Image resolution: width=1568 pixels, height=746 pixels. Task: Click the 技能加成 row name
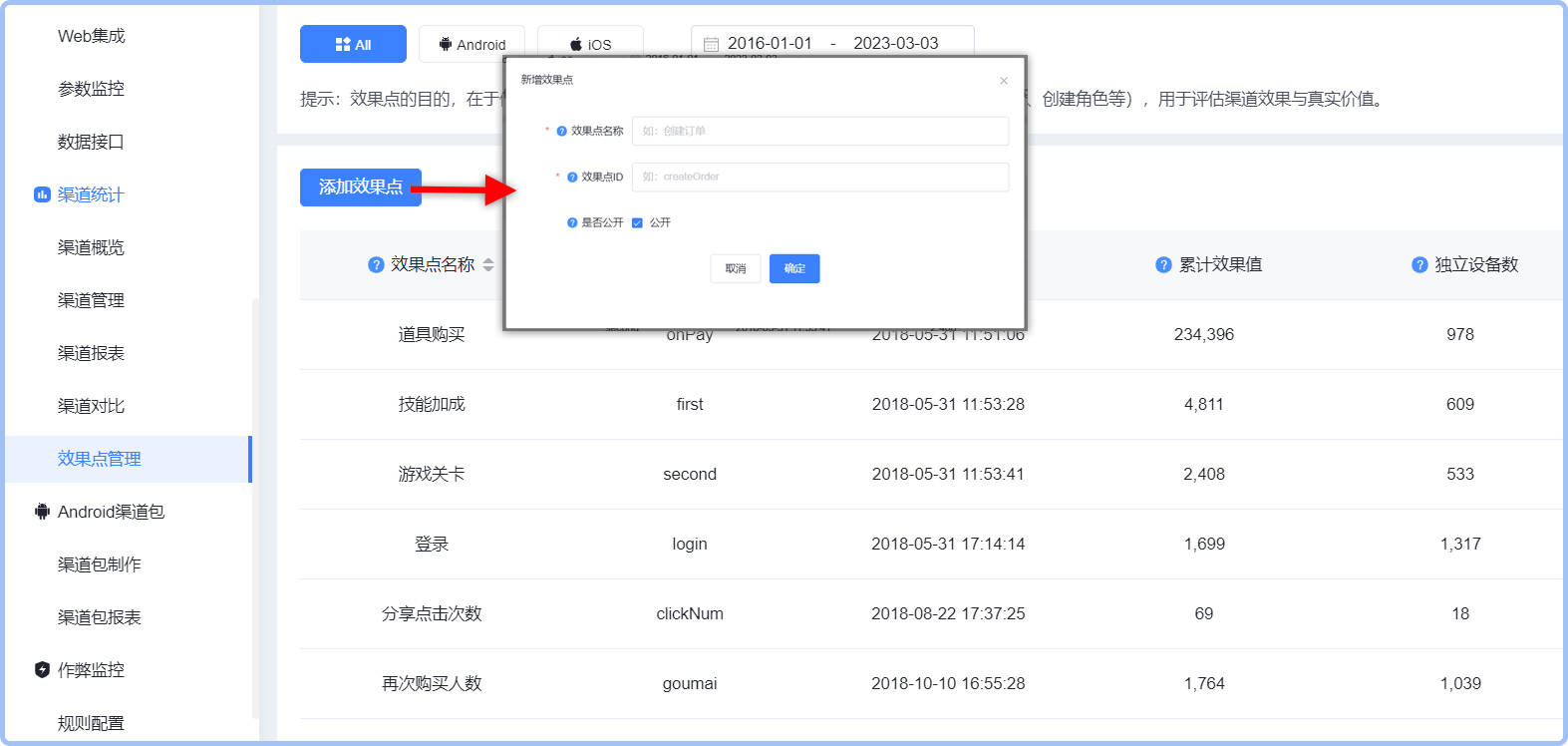(432, 404)
